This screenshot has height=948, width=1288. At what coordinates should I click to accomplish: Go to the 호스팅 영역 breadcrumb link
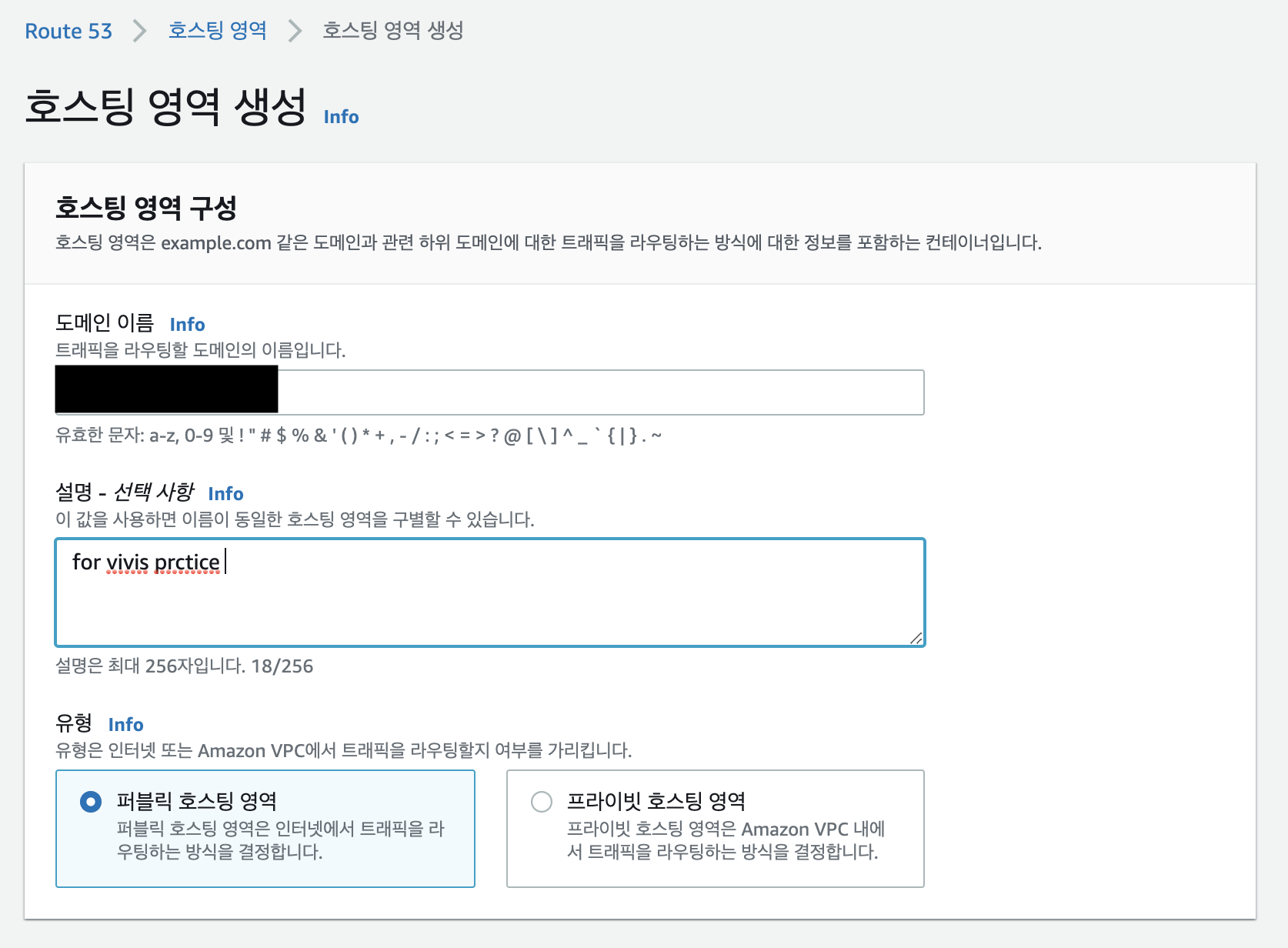coord(218,31)
